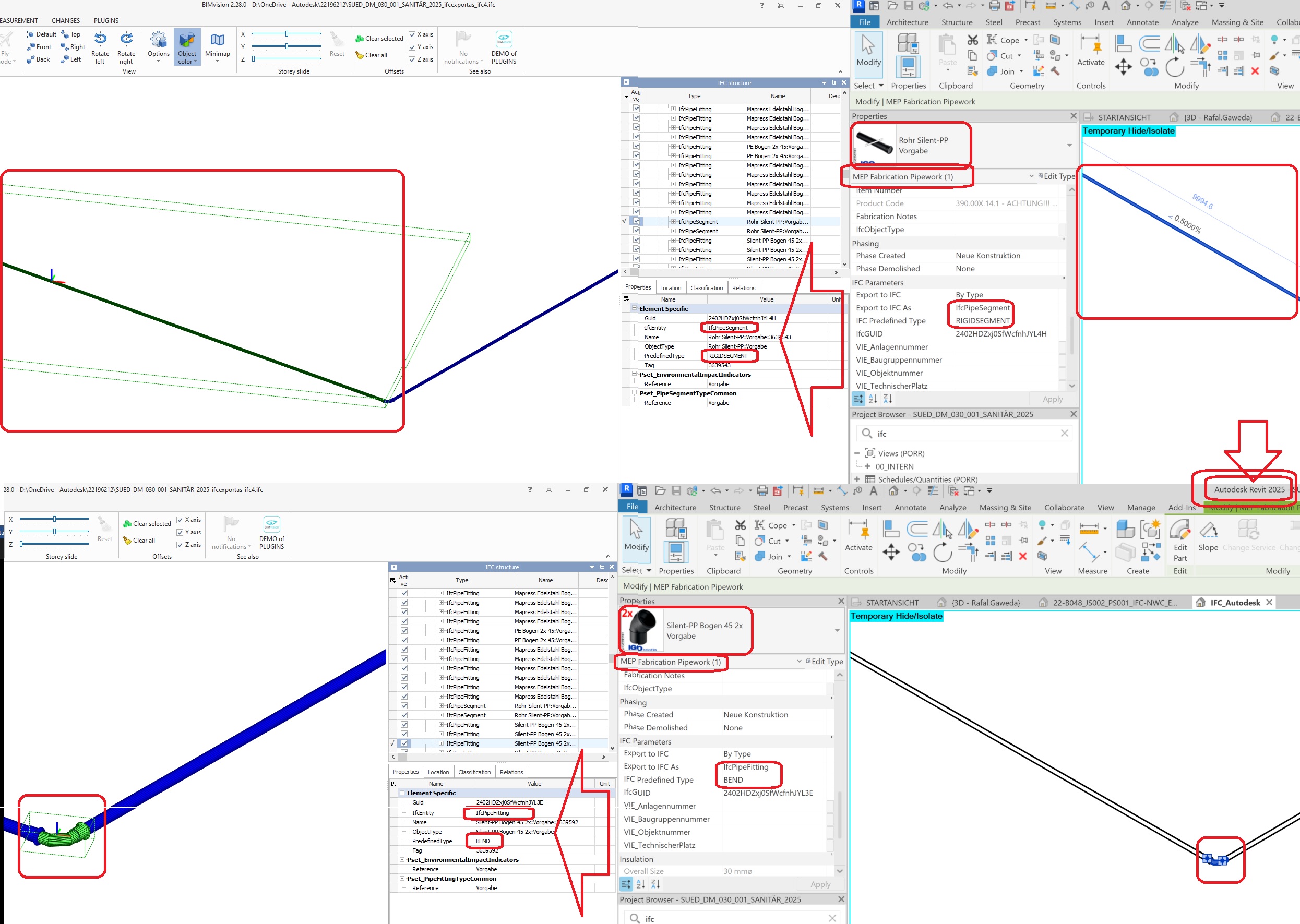Click the Clear selected button in top window
The height and width of the screenshot is (924, 1300).
click(x=379, y=39)
